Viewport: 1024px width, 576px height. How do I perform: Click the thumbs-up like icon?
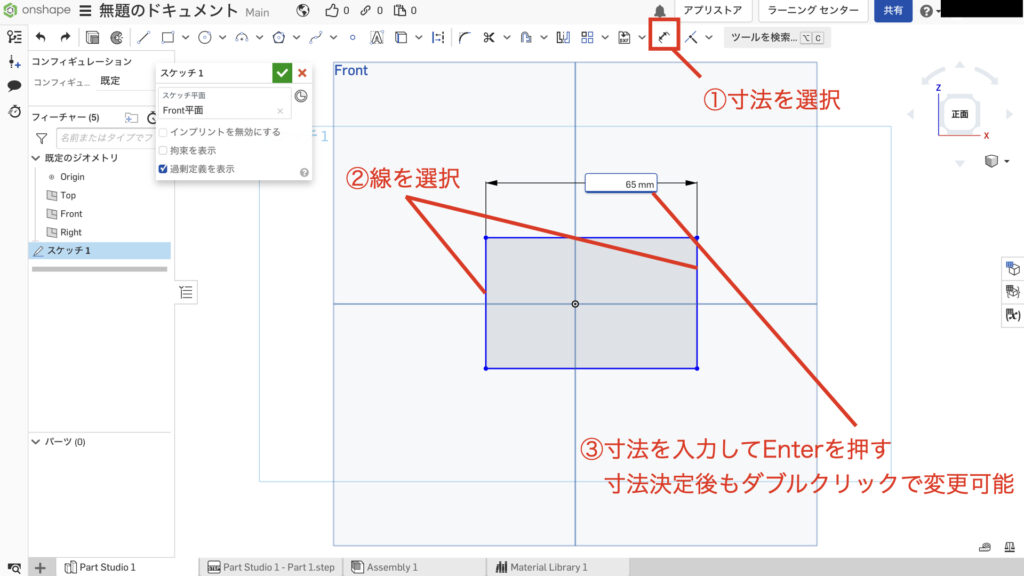point(332,10)
